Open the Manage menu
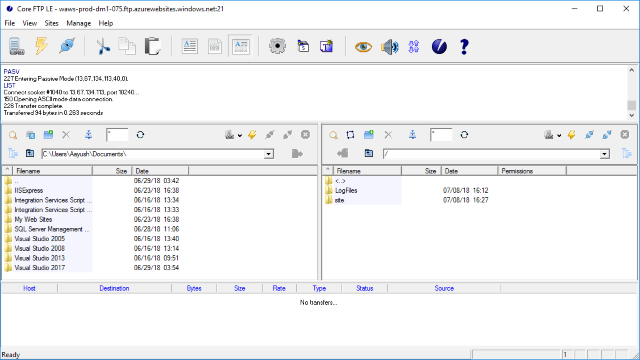640x360 pixels. pyautogui.click(x=78, y=23)
